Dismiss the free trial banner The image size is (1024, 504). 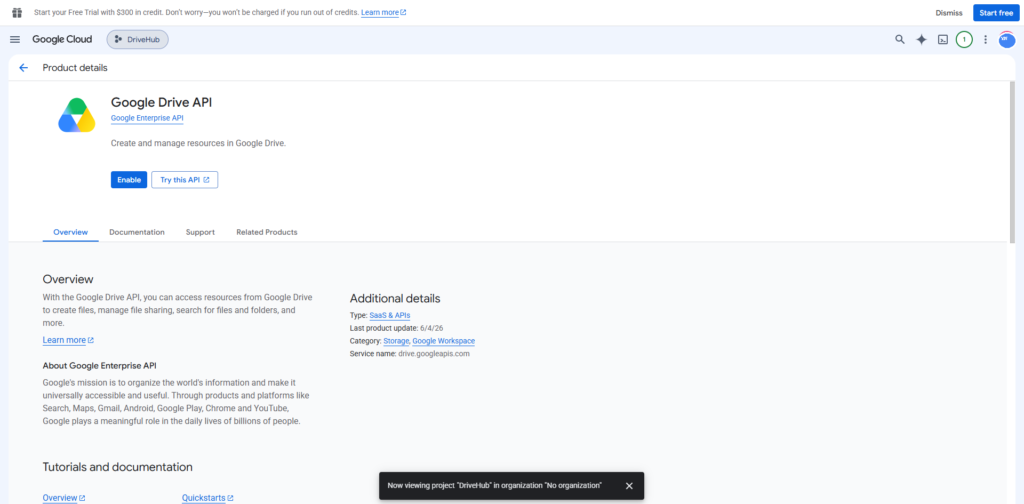948,13
